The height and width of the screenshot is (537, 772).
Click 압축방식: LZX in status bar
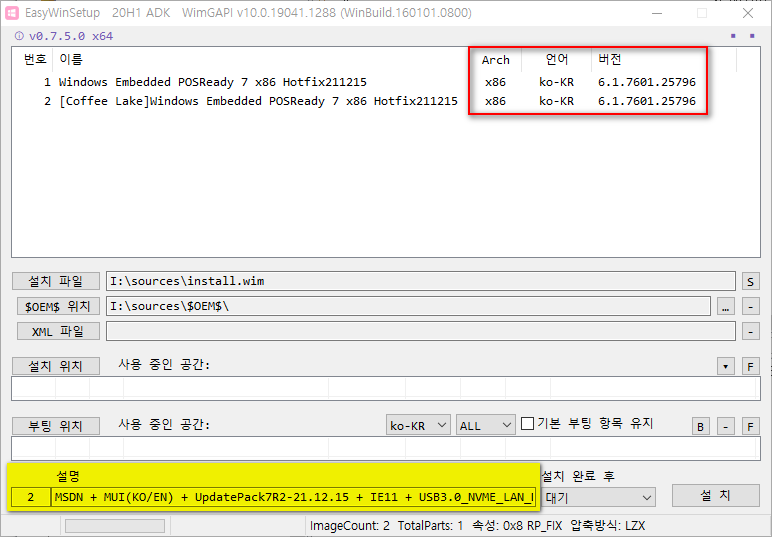(x=608, y=526)
